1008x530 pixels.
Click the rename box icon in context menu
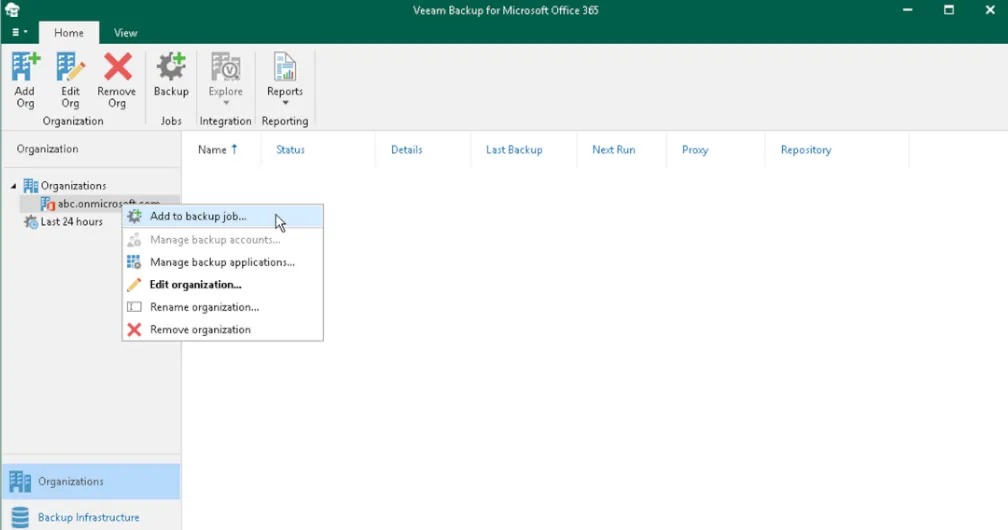pos(134,307)
